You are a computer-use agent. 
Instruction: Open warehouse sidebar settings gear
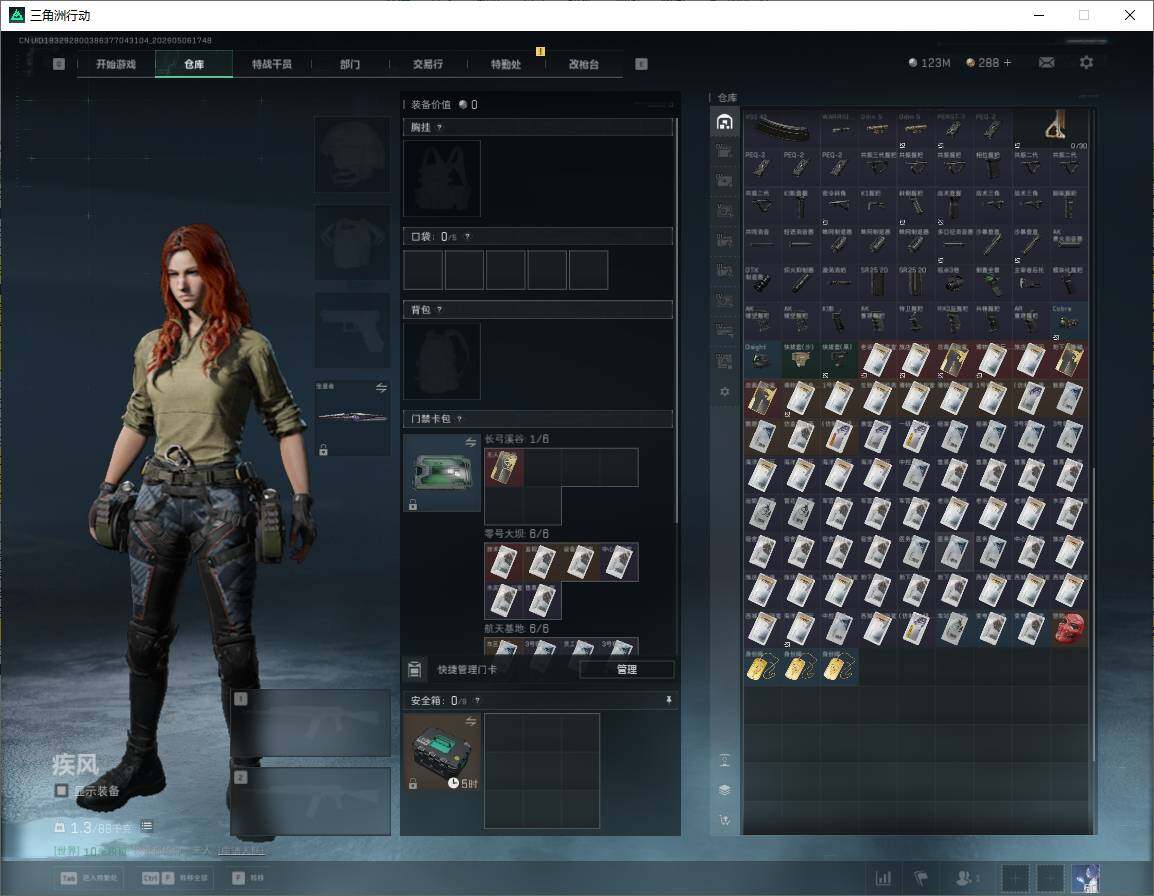point(724,392)
